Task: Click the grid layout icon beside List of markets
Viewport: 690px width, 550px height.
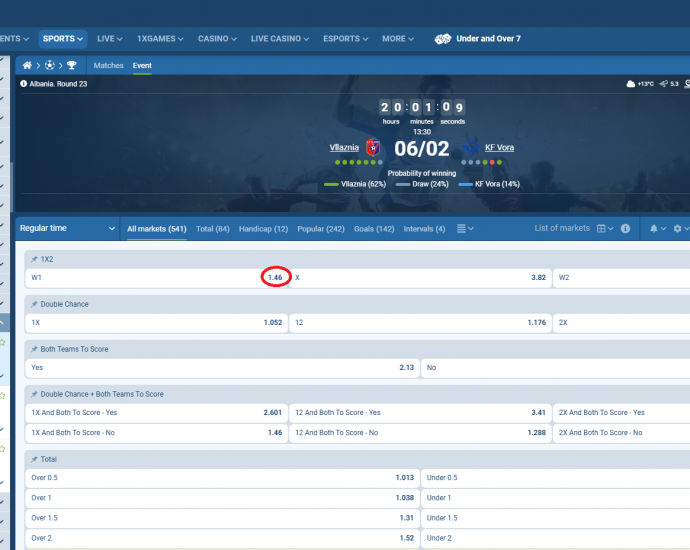Action: (605, 228)
